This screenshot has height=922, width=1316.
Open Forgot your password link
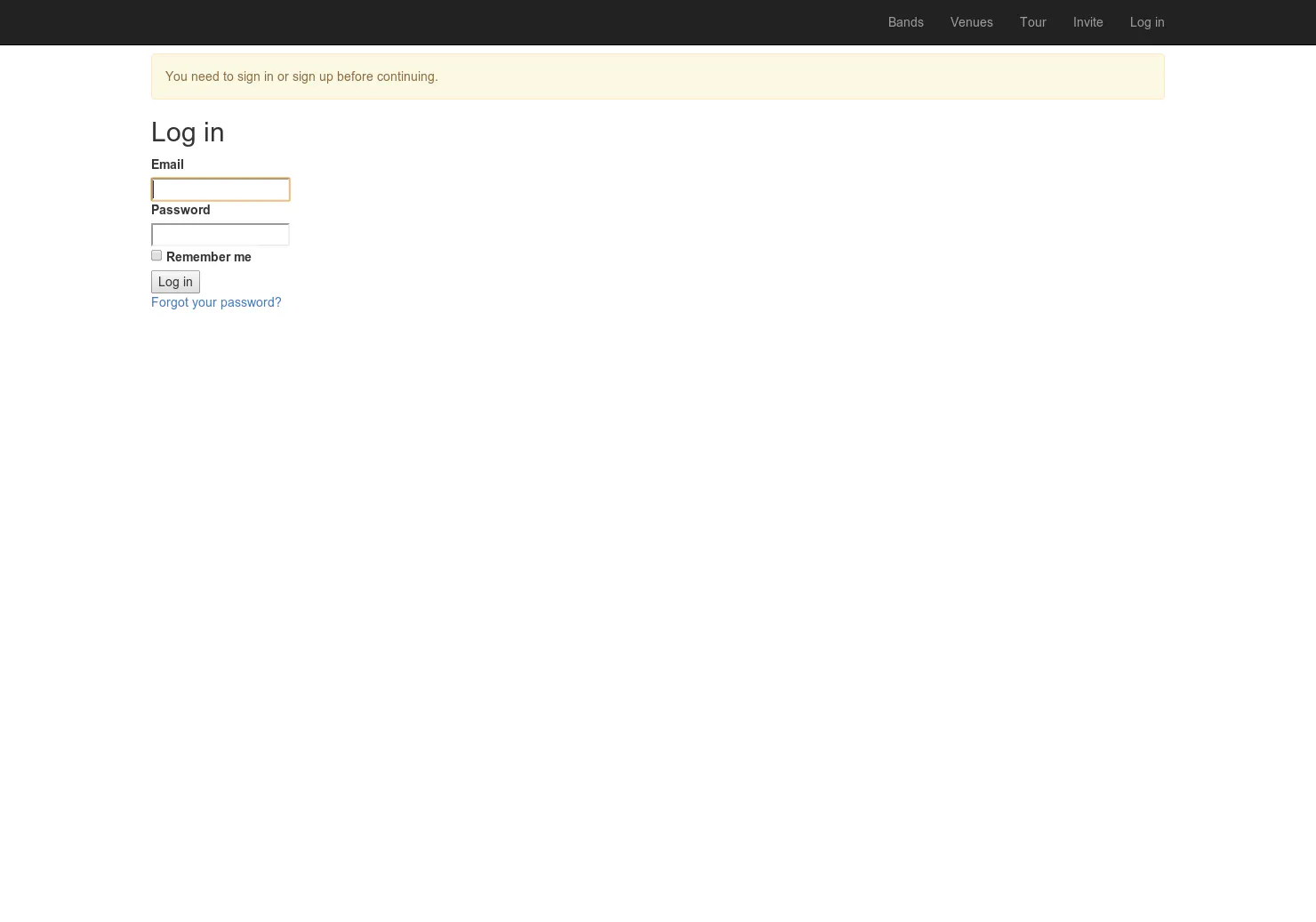click(216, 302)
